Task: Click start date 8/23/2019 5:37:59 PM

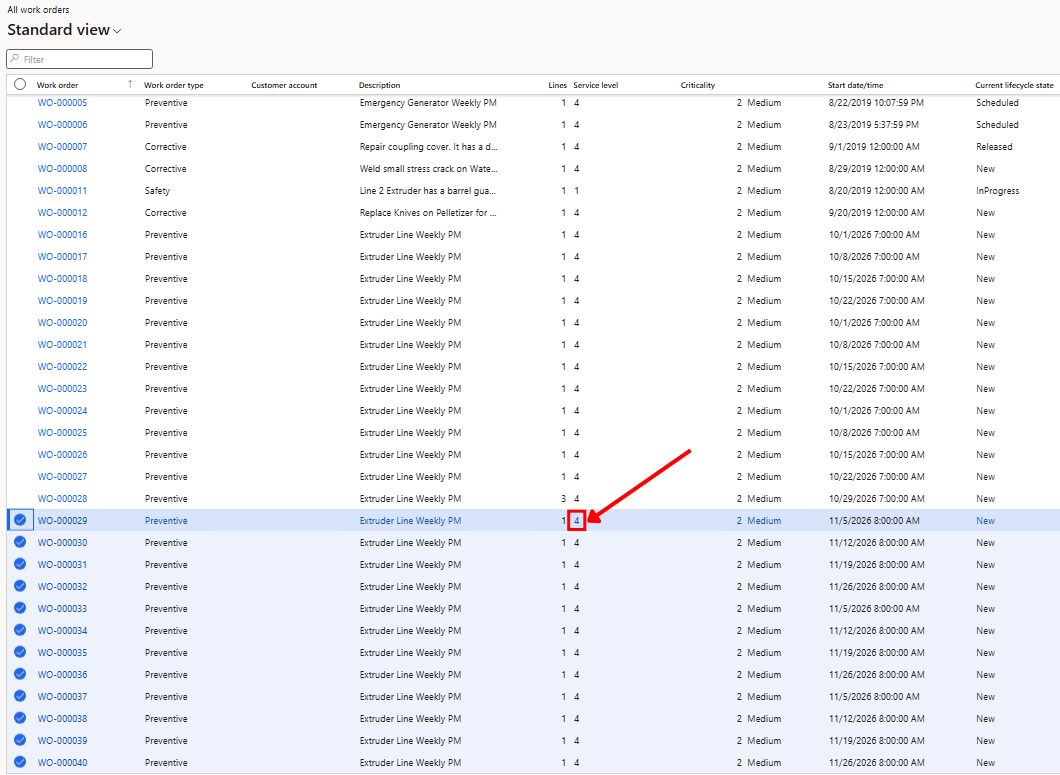Action: 873,124
